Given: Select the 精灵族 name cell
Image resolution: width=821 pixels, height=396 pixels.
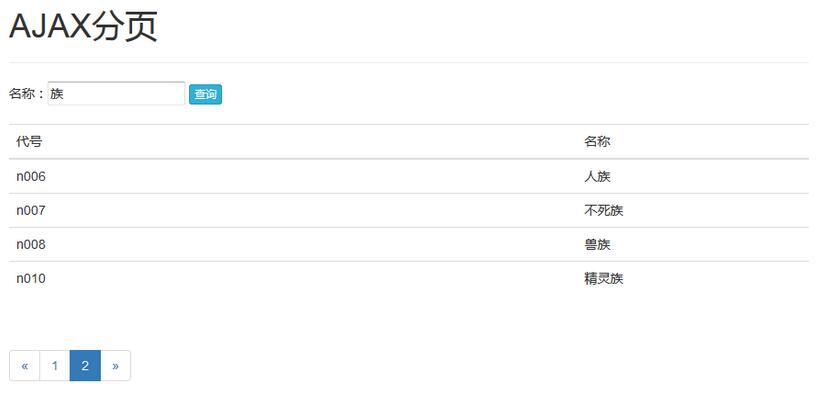Looking at the screenshot, I should [x=604, y=279].
